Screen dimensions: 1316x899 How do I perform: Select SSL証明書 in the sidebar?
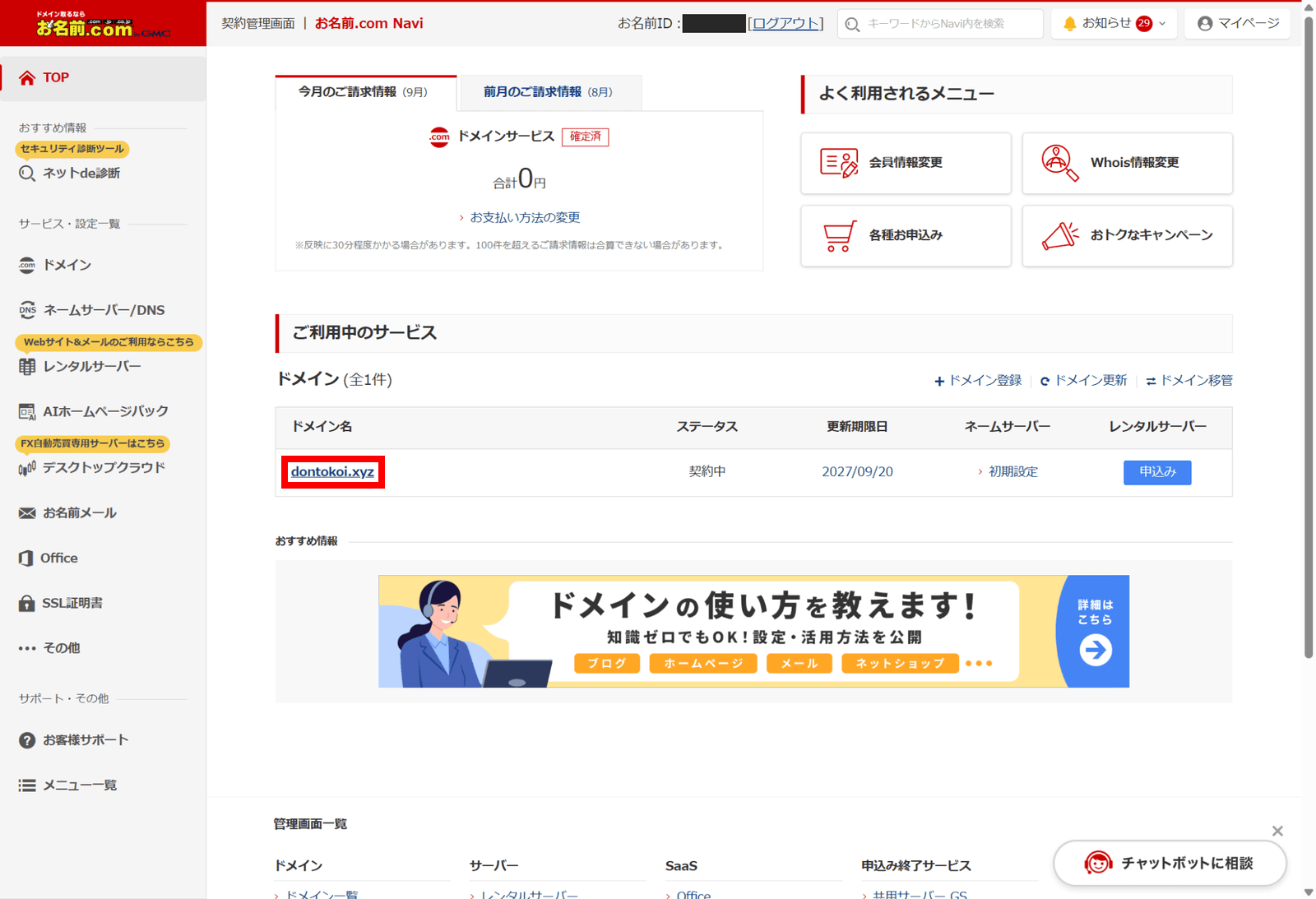[x=72, y=603]
